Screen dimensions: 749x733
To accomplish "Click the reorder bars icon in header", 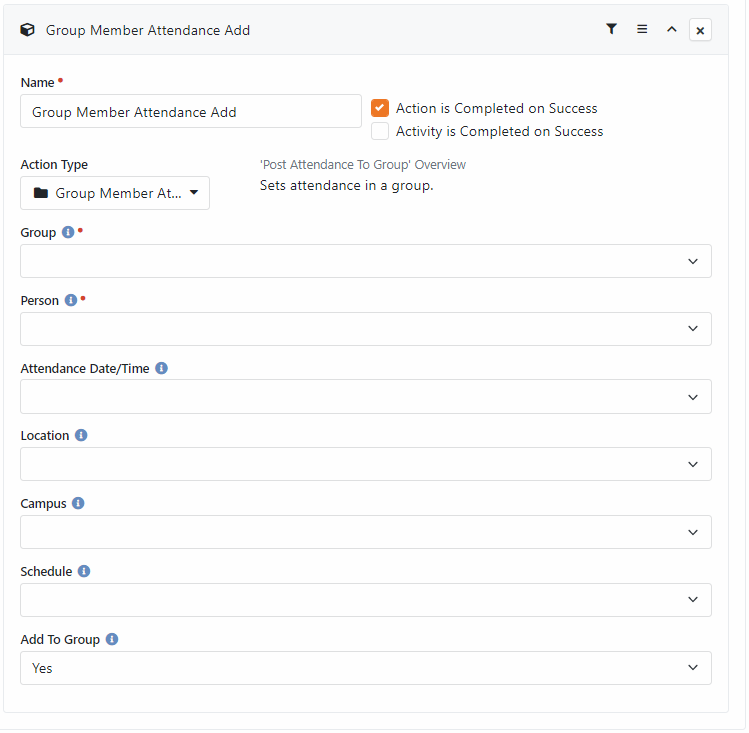I will [x=642, y=30].
